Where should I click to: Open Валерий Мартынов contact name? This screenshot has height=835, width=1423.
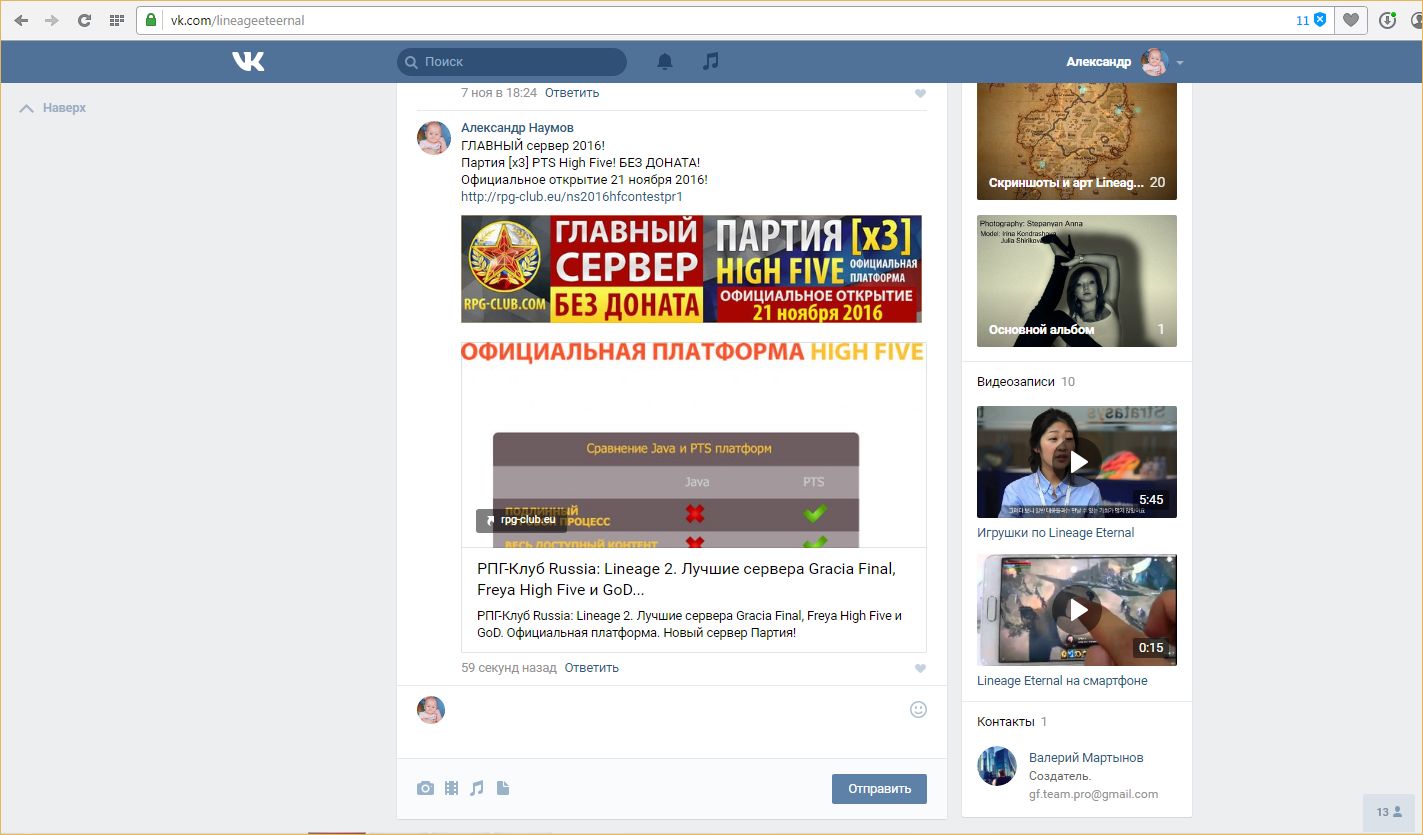point(1086,758)
